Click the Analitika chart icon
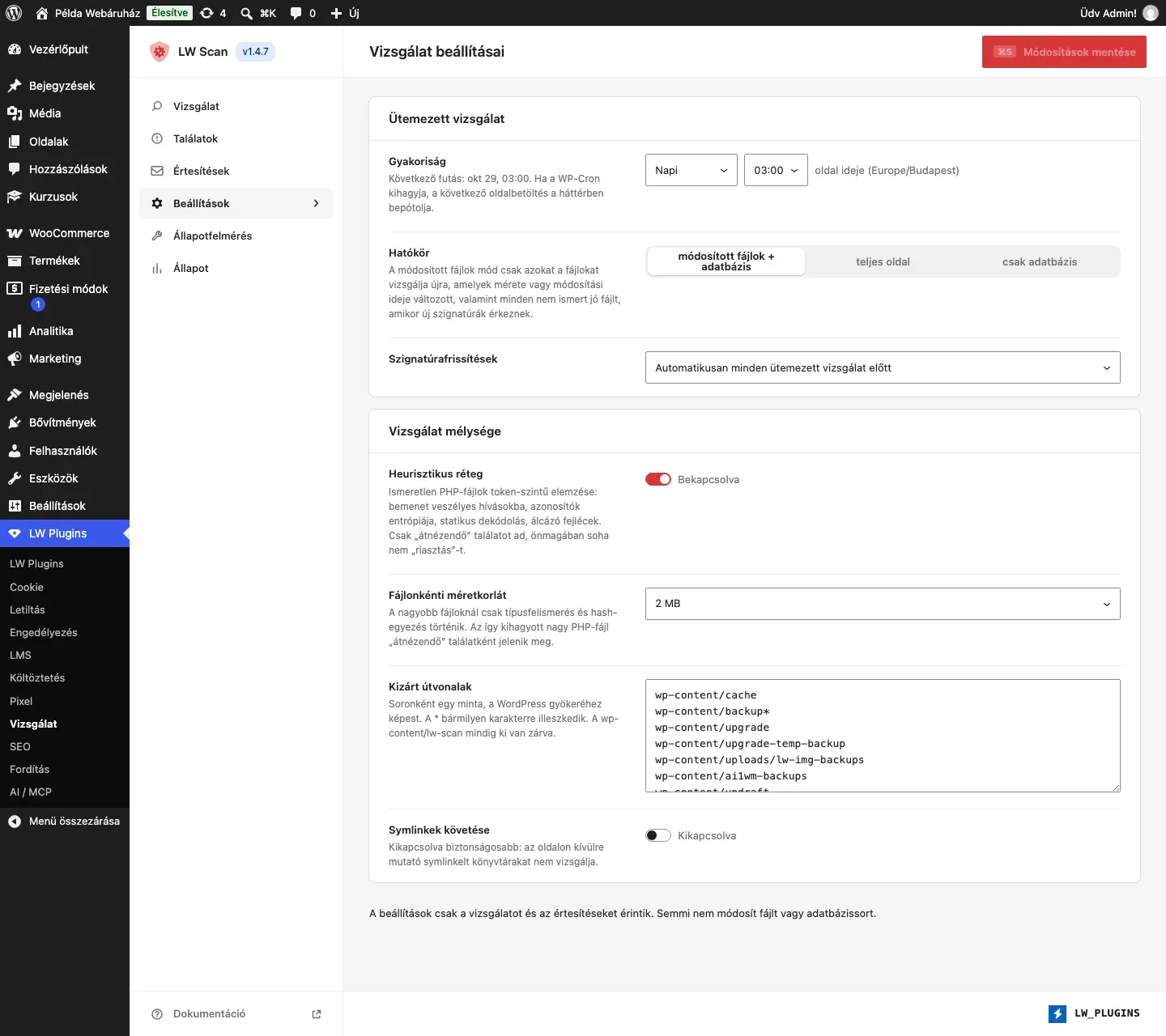Viewport: 1166px width, 1036px height. tap(15, 331)
